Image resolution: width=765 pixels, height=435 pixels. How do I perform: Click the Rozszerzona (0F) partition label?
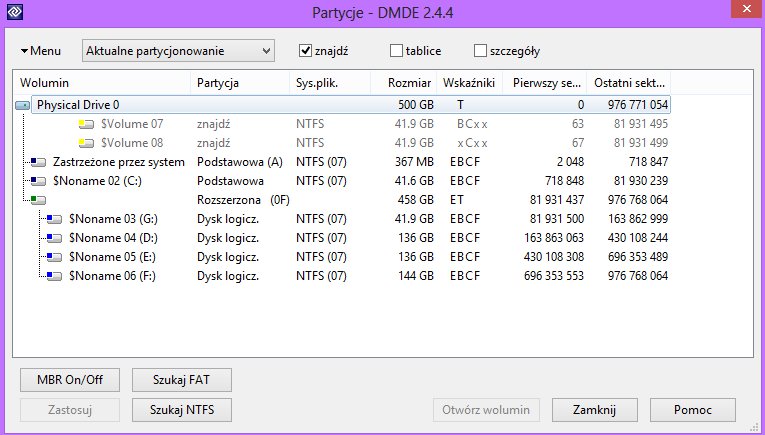coord(243,200)
